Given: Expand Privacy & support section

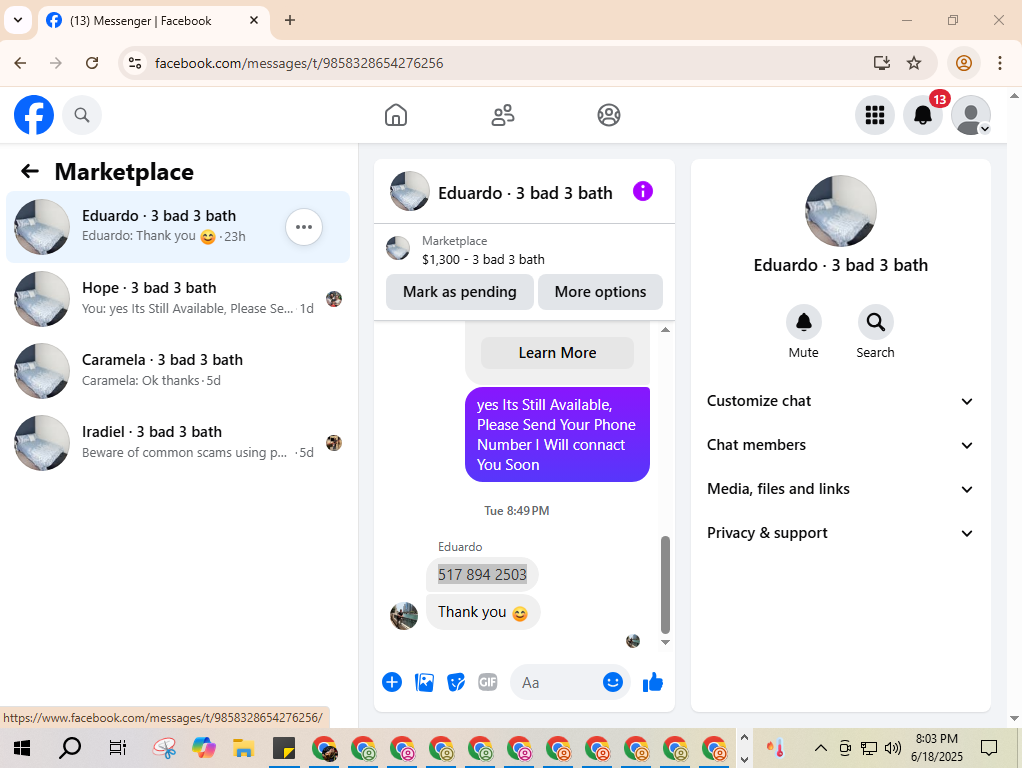Looking at the screenshot, I should pos(840,533).
